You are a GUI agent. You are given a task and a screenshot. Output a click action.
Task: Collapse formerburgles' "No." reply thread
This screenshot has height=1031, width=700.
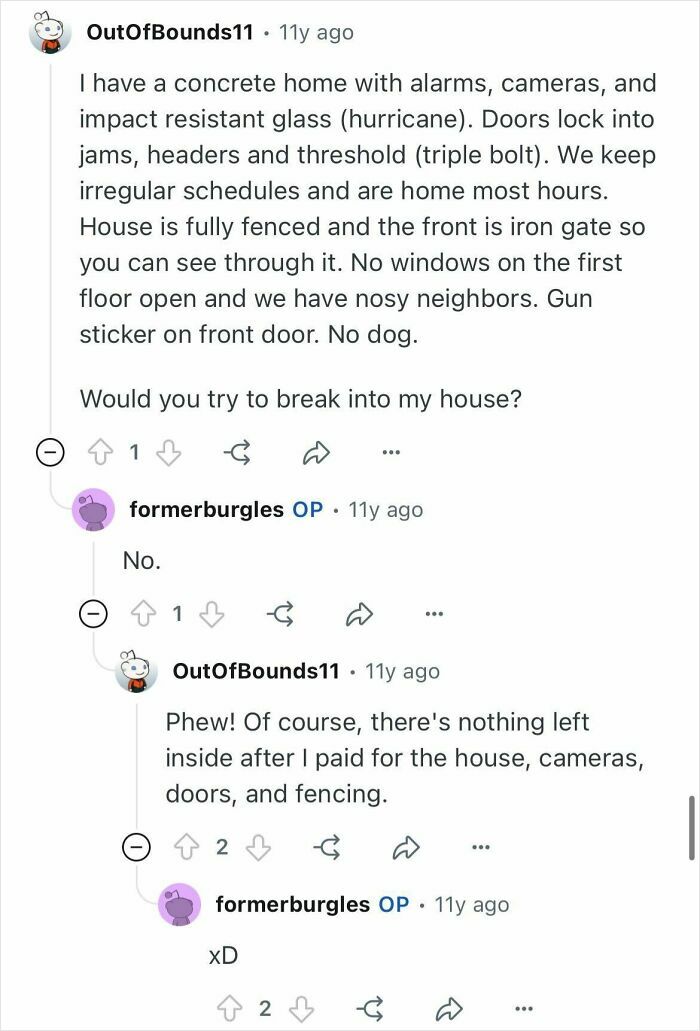click(92, 614)
